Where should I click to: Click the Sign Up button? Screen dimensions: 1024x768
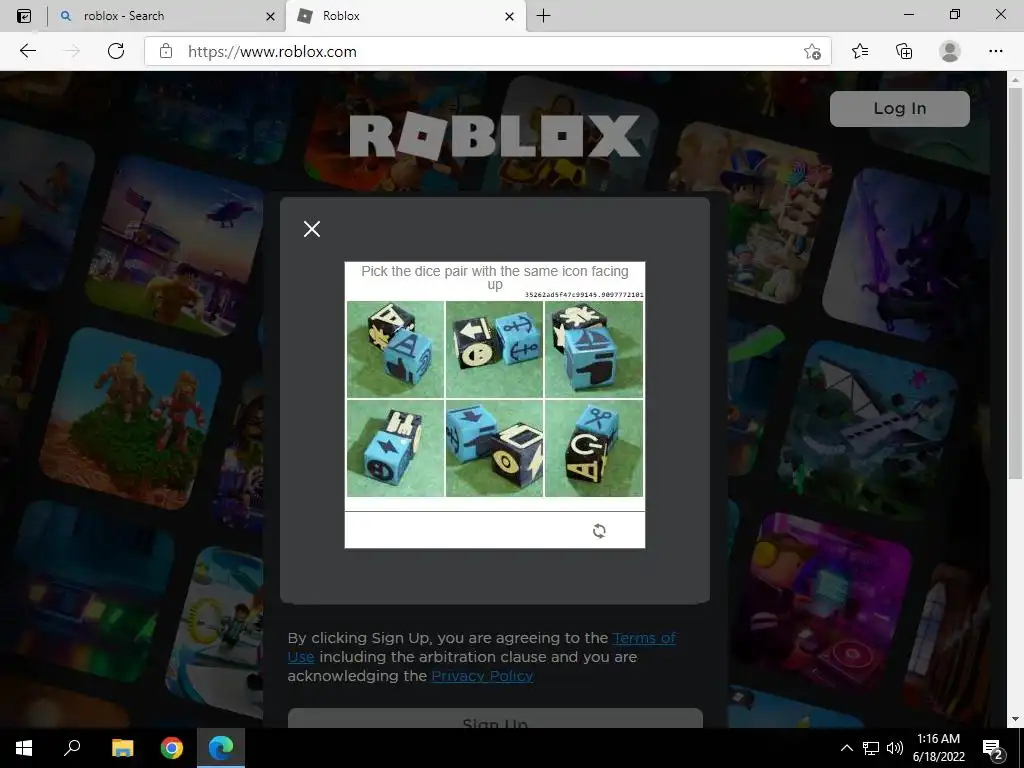[x=495, y=718]
